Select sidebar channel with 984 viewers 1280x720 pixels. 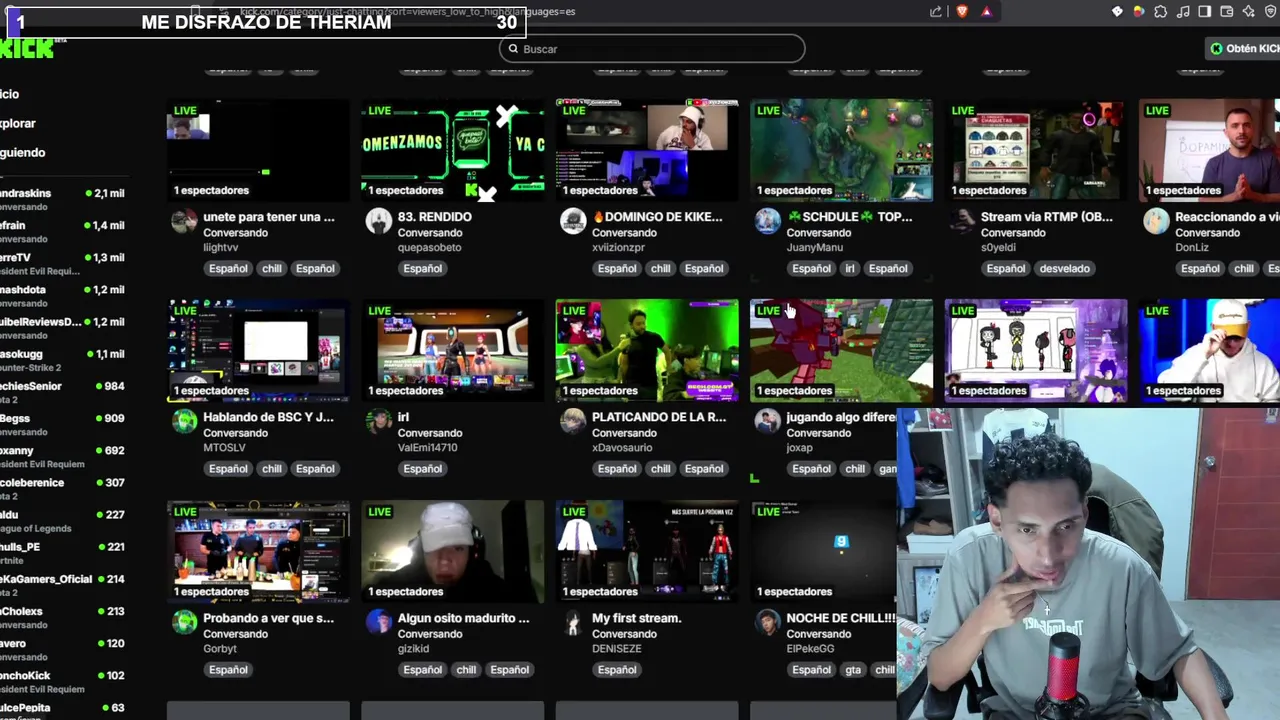click(x=63, y=392)
